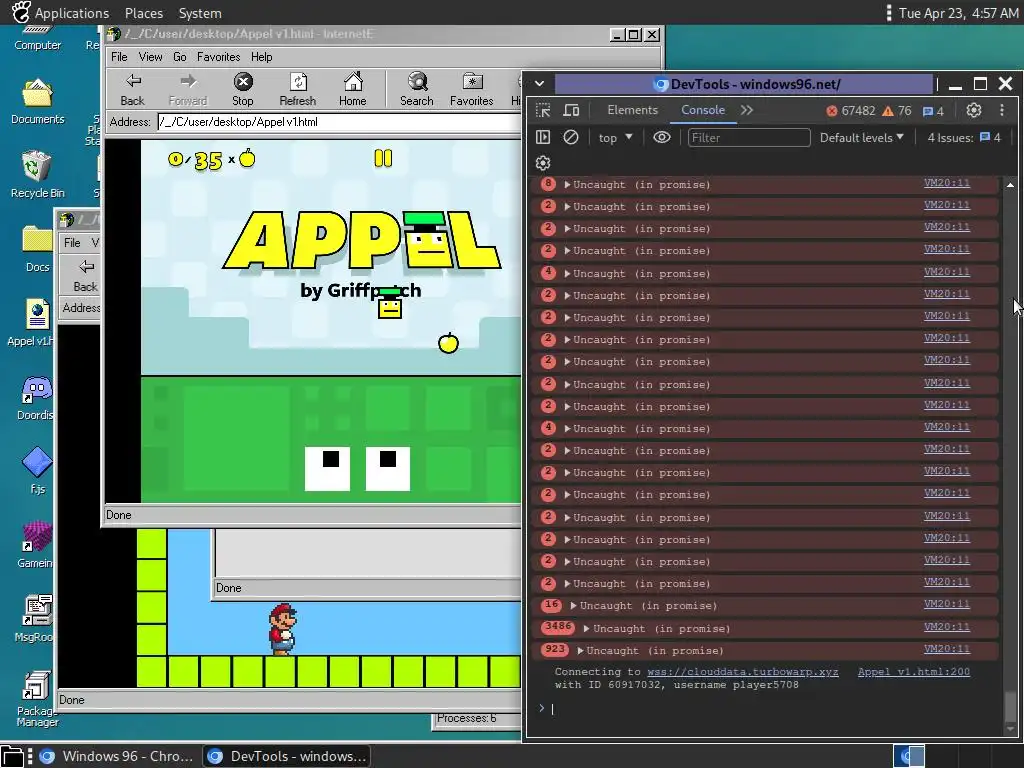
Task: Open the File menu in InternetE
Action: [119, 57]
